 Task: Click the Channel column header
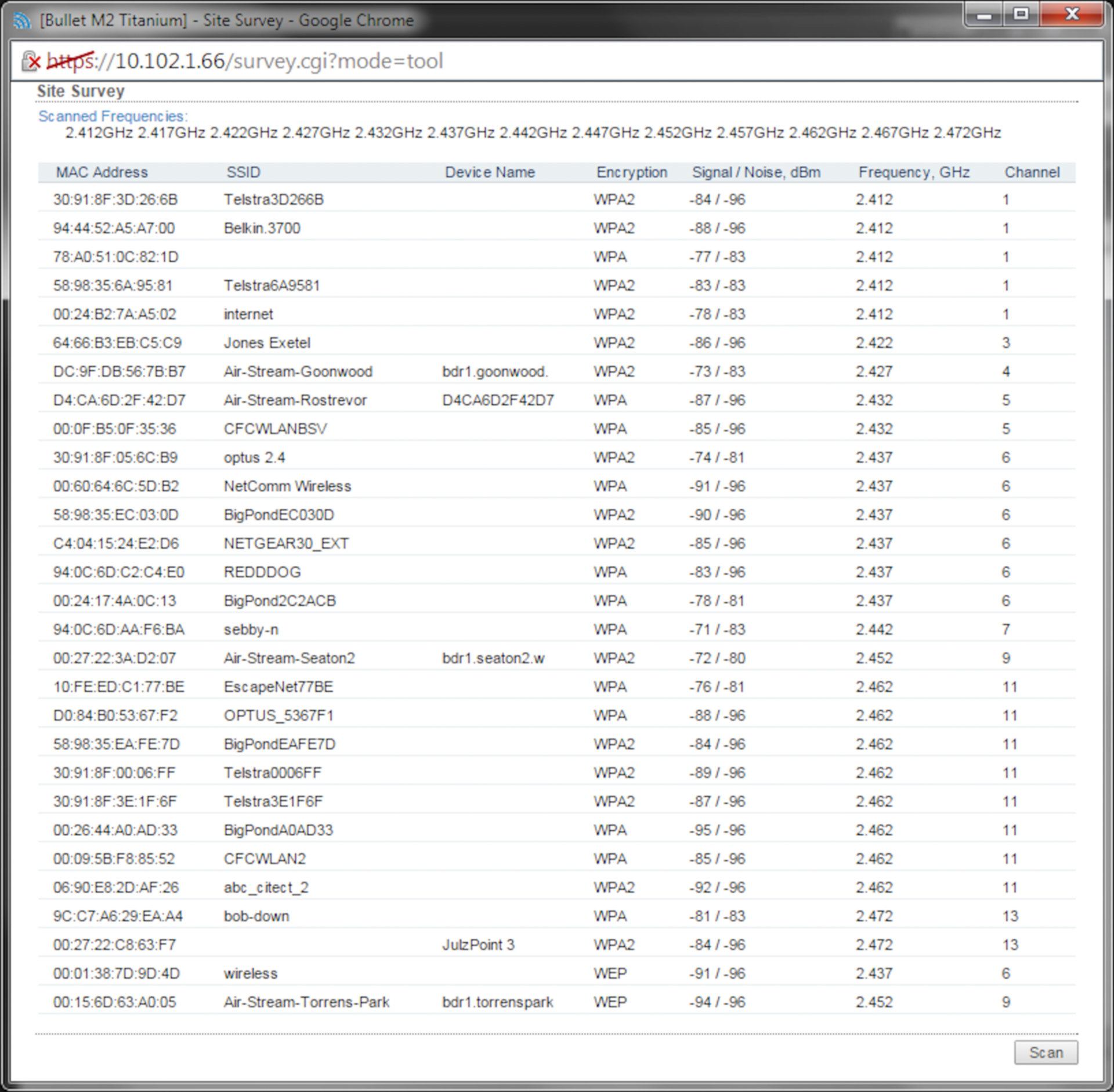(x=1032, y=172)
